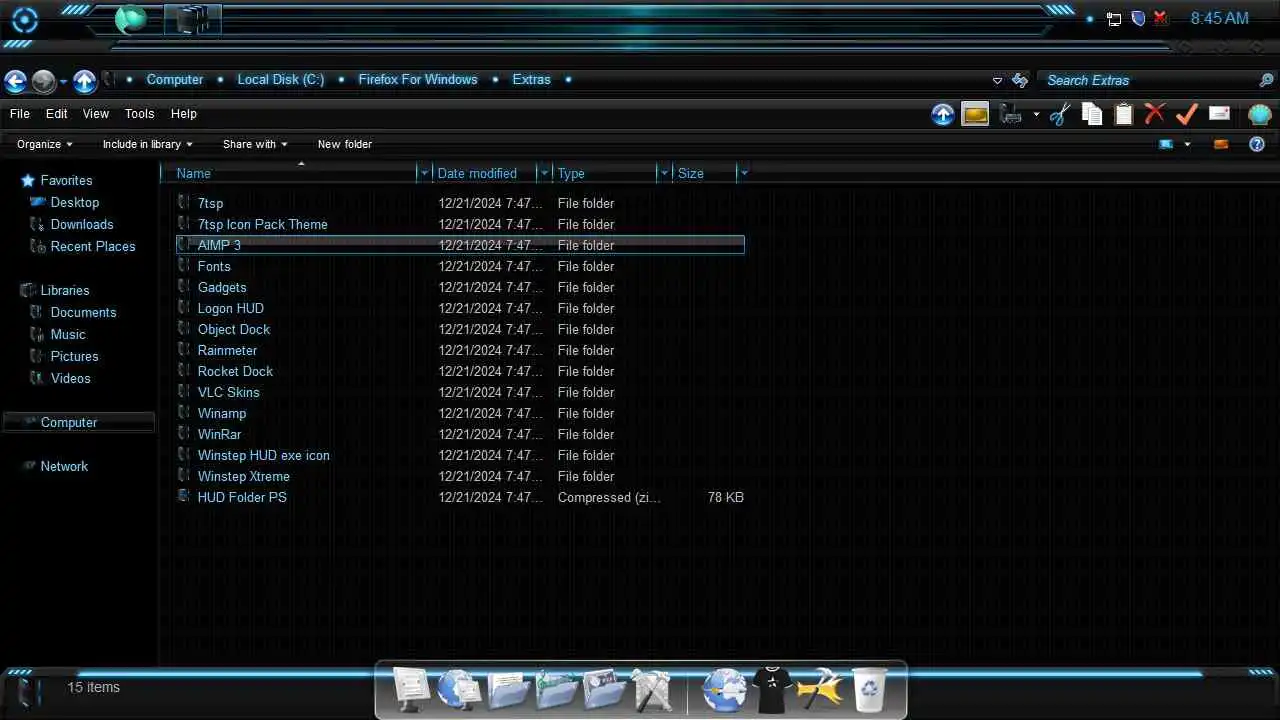Screen dimensions: 1280x720
Task: Click the Change your view icon
Action: click(1166, 144)
